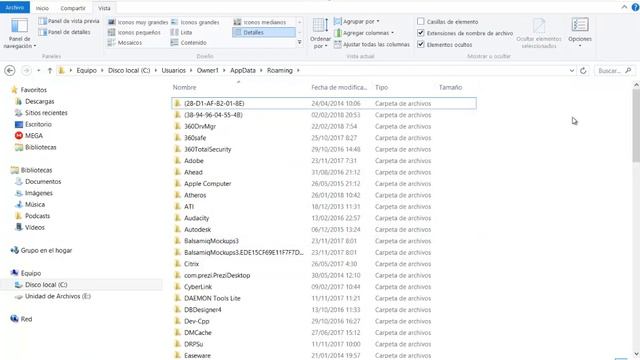
Task: Refresh the folder view
Action: point(583,71)
